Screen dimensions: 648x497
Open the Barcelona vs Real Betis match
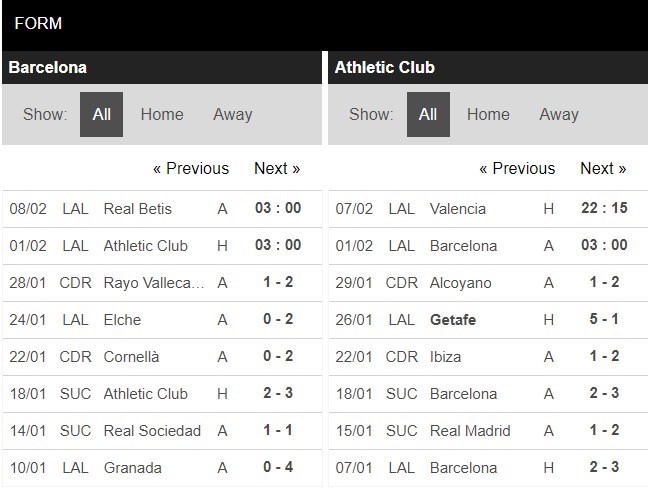137,208
